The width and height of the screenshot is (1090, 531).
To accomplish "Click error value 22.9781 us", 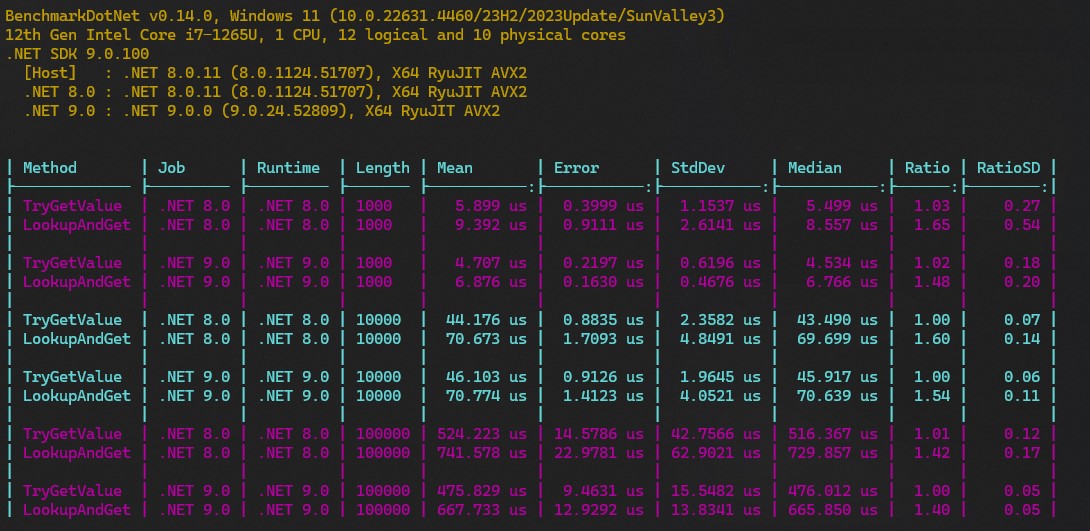I will click(x=599, y=452).
